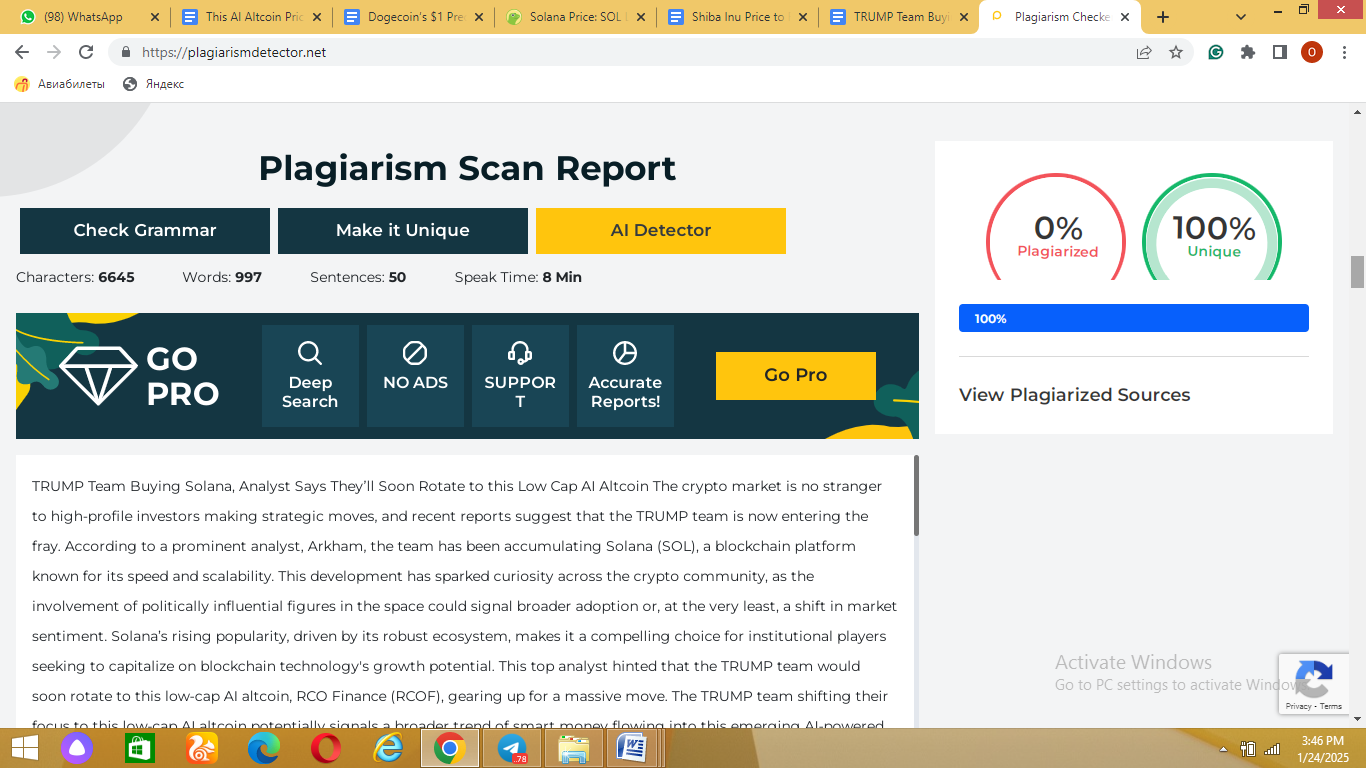Click the Plagiarism Scan Report heading
The image size is (1366, 768).
[x=467, y=168]
